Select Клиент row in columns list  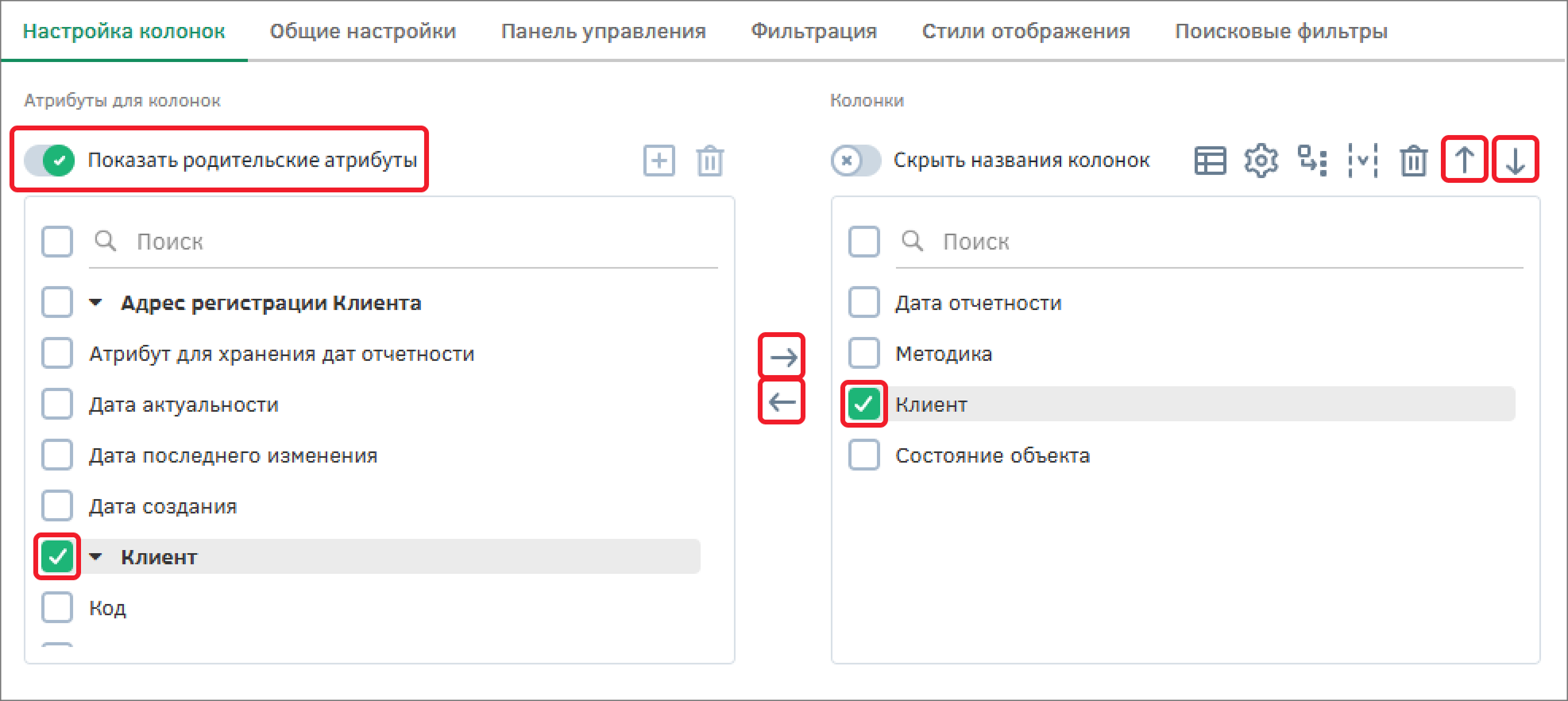click(x=1181, y=404)
